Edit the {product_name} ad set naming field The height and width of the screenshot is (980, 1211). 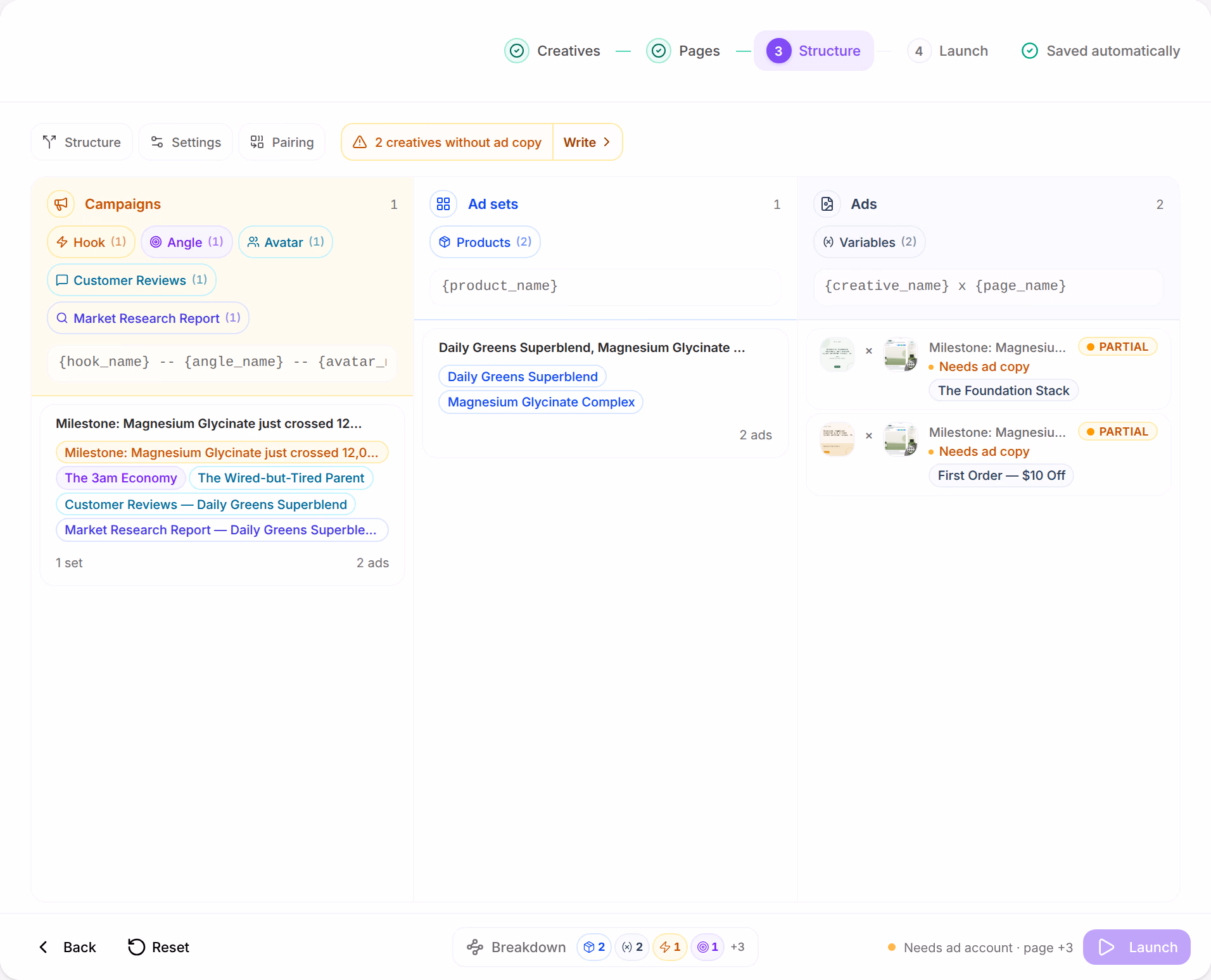tap(605, 286)
